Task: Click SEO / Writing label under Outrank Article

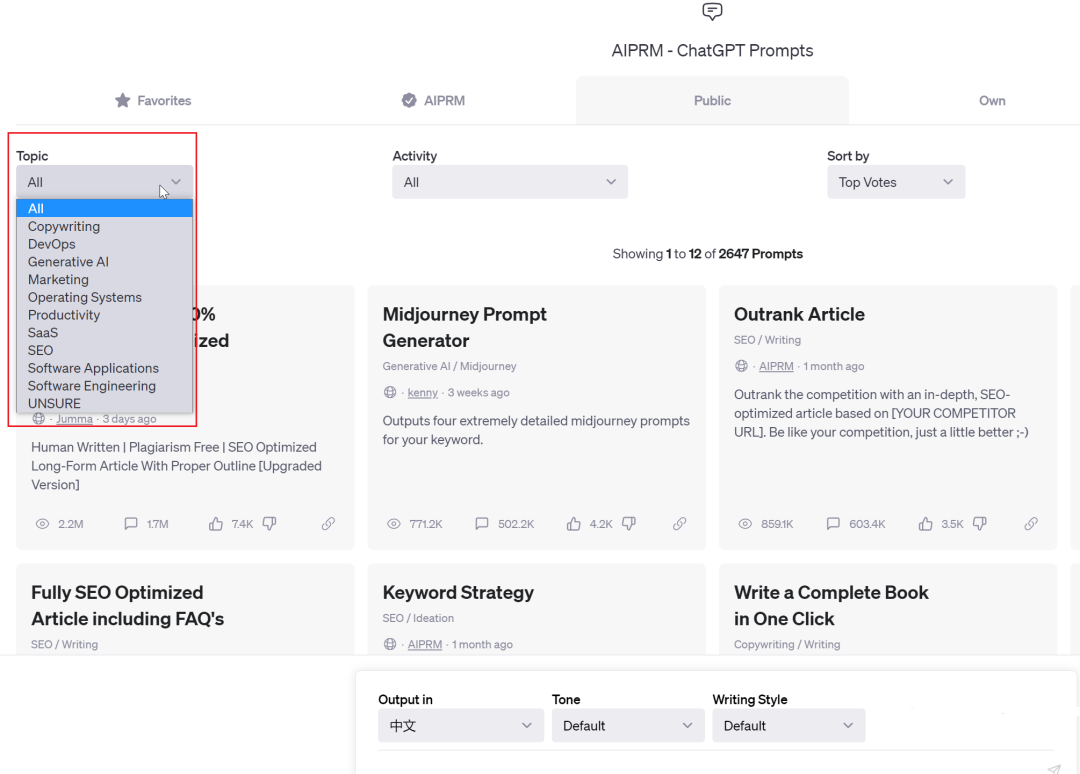Action: (767, 340)
